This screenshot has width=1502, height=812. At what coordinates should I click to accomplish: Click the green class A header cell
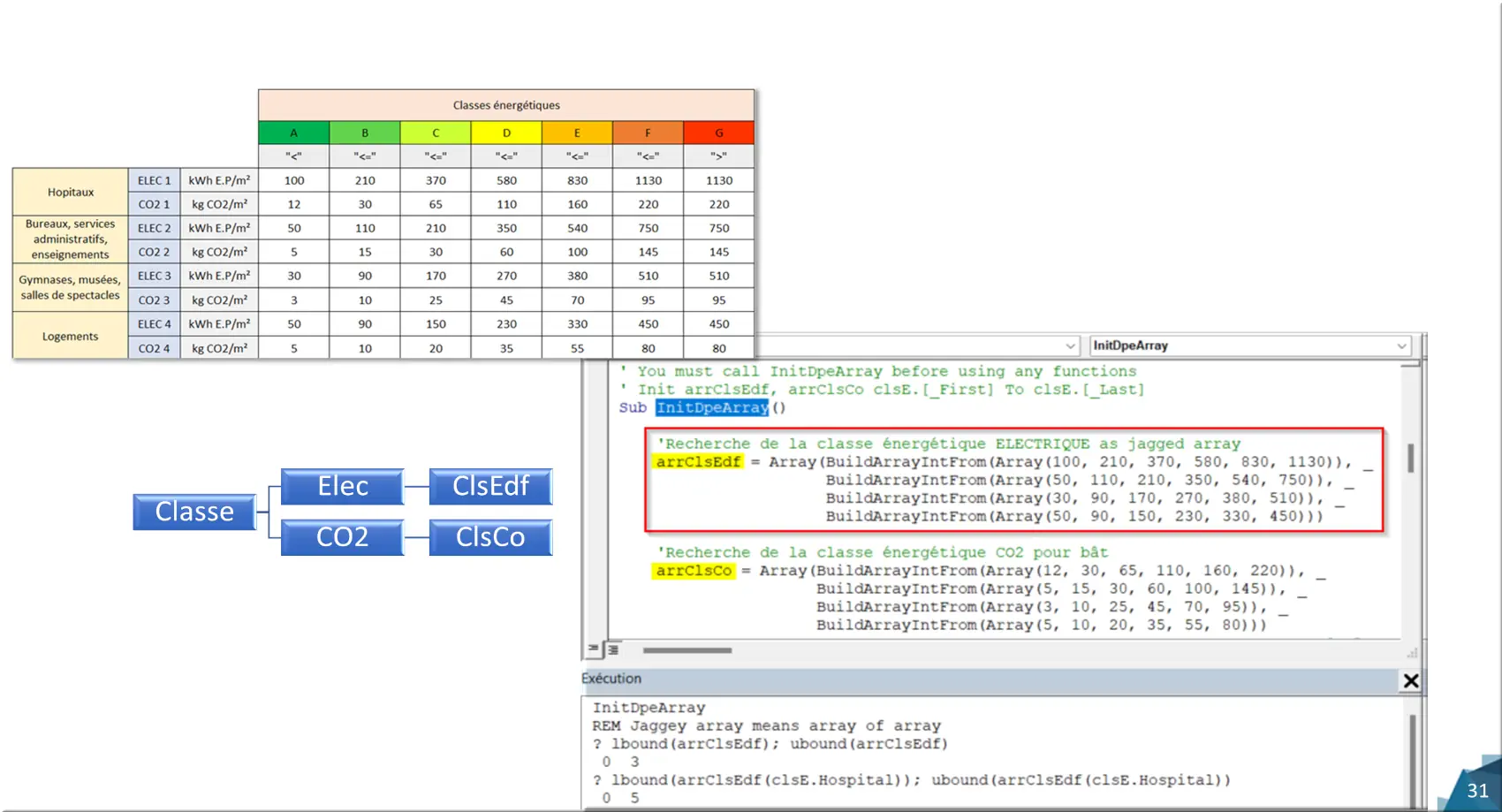[x=294, y=133]
